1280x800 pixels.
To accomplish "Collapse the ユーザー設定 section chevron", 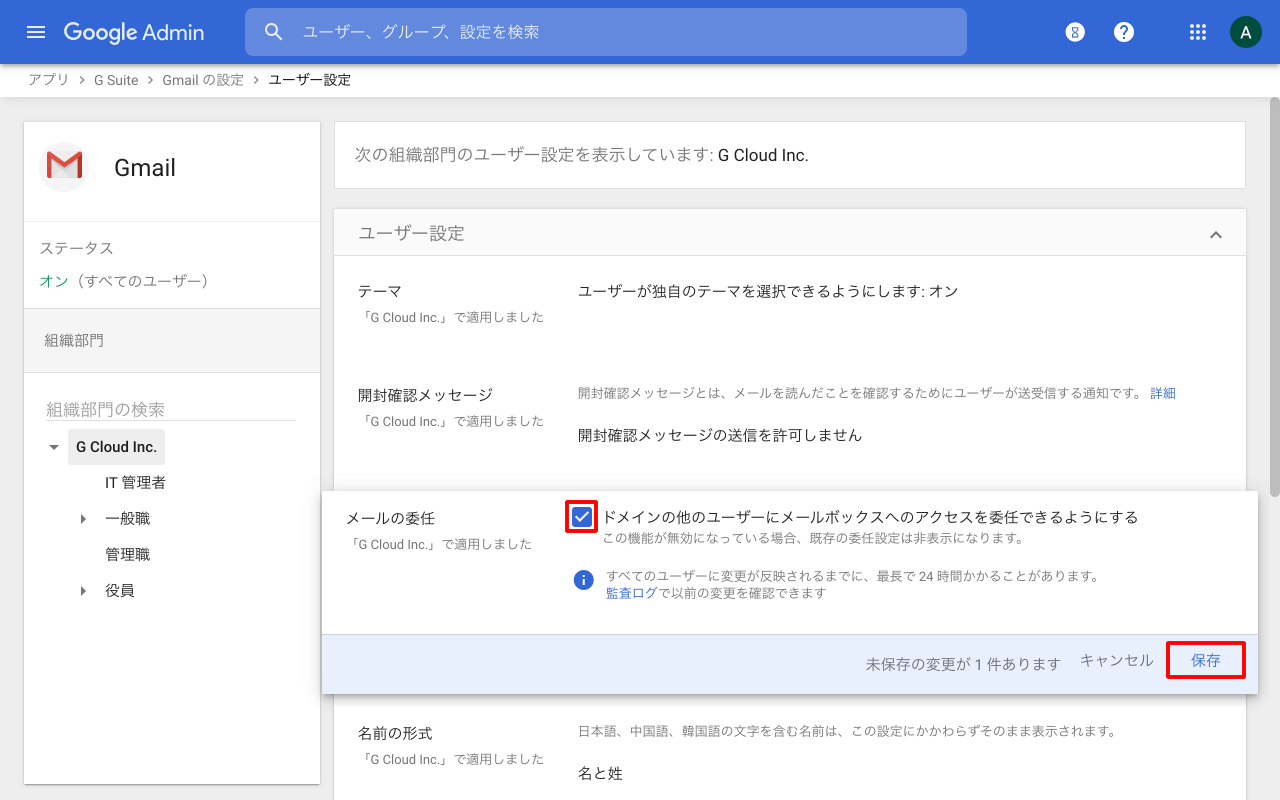I will click(1216, 234).
